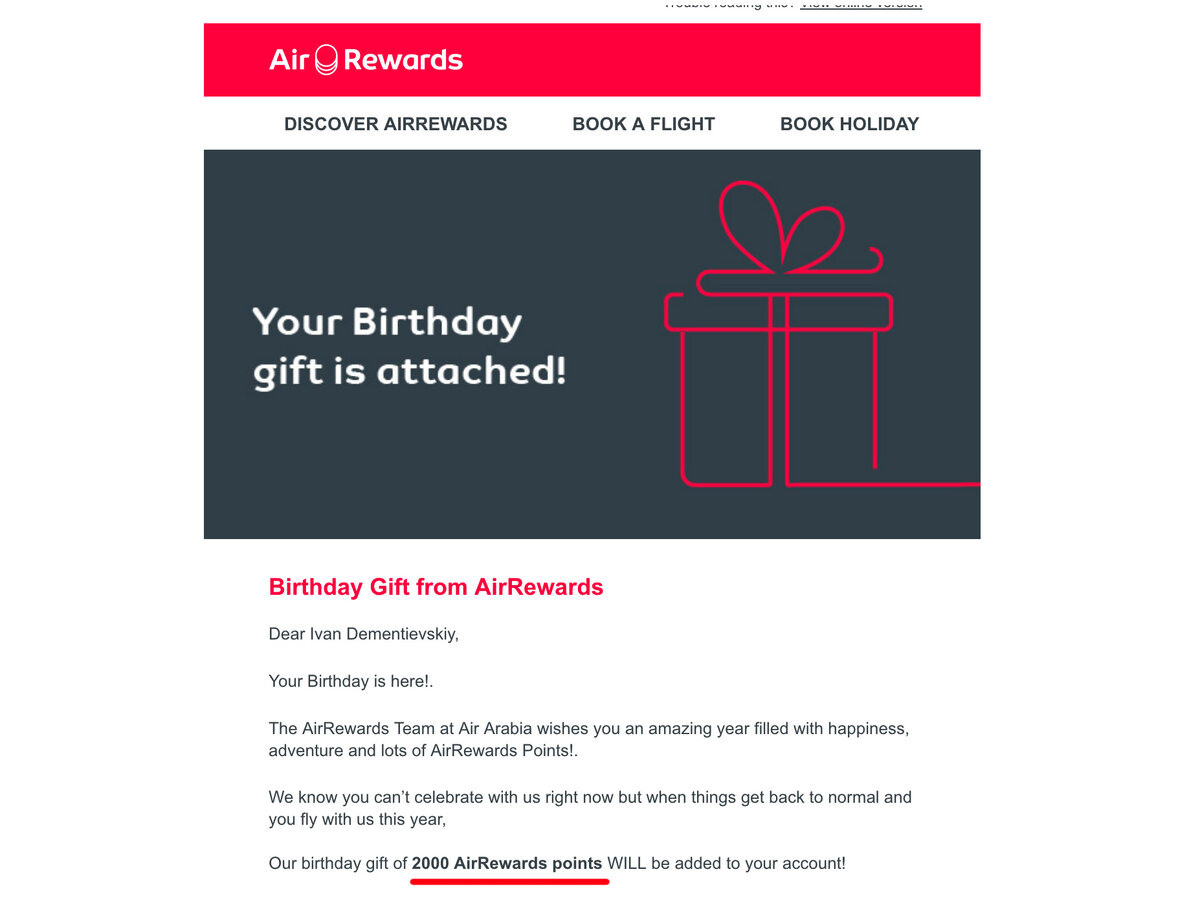Click the red underline beneath the points text
Viewport: 1200px width, 911px height.
click(x=510, y=881)
